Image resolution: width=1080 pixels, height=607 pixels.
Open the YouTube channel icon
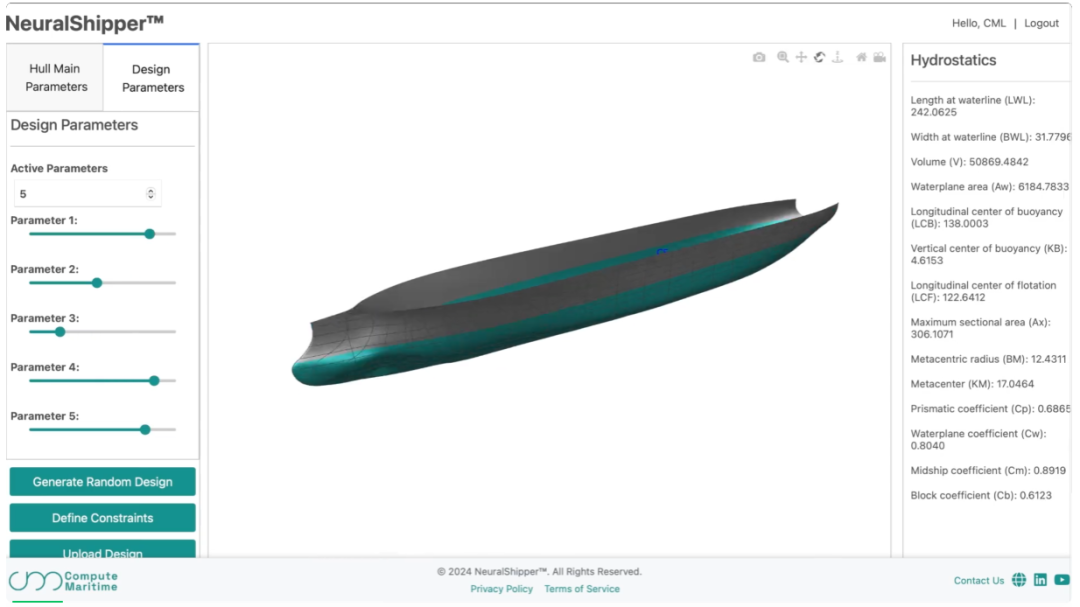coord(1062,580)
